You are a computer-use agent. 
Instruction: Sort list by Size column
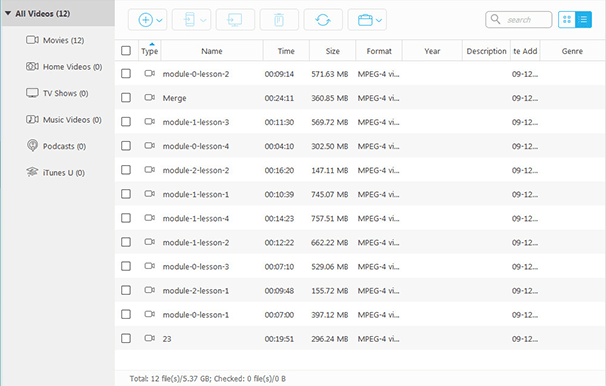(x=332, y=51)
